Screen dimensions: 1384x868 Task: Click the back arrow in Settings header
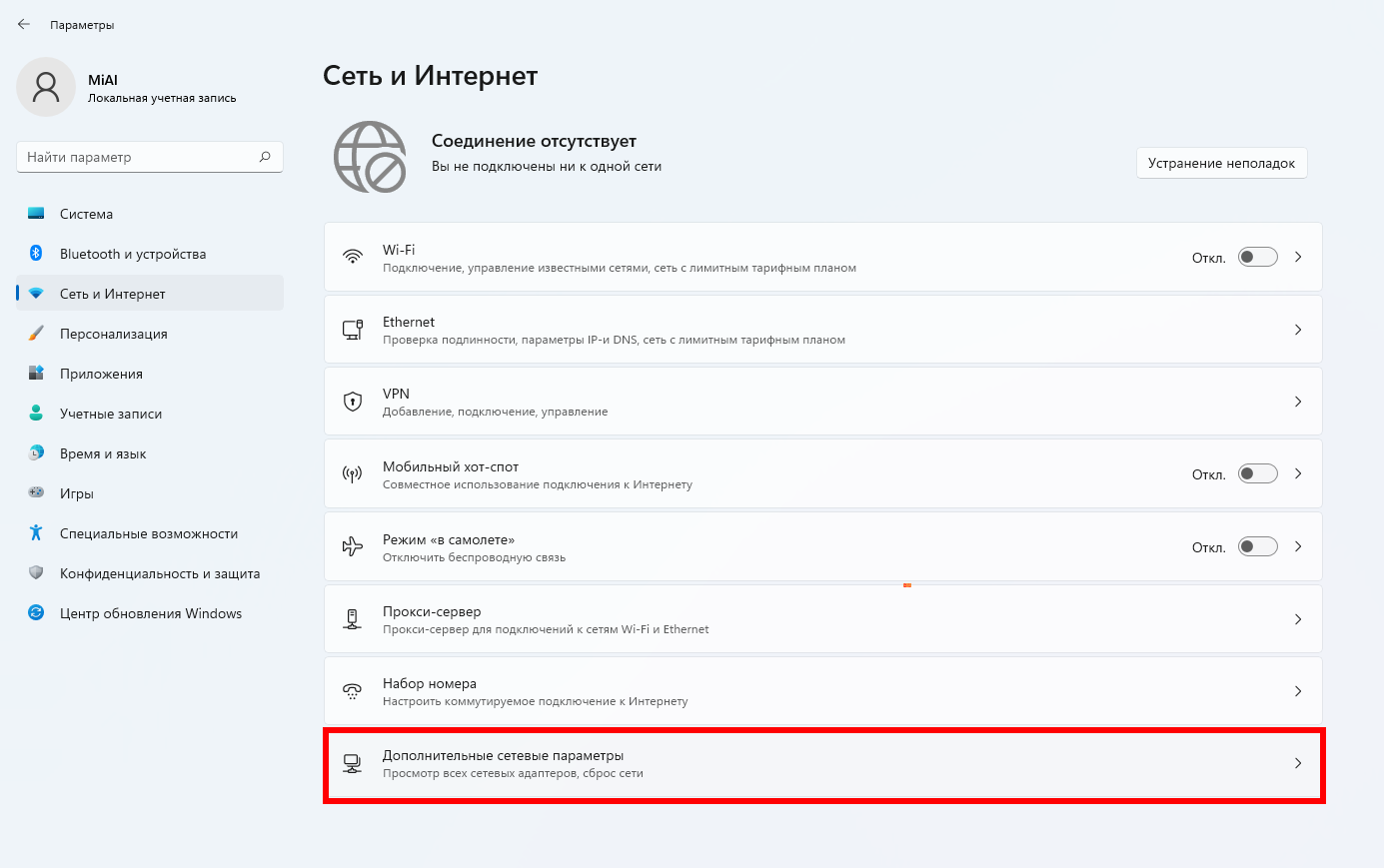[x=24, y=24]
